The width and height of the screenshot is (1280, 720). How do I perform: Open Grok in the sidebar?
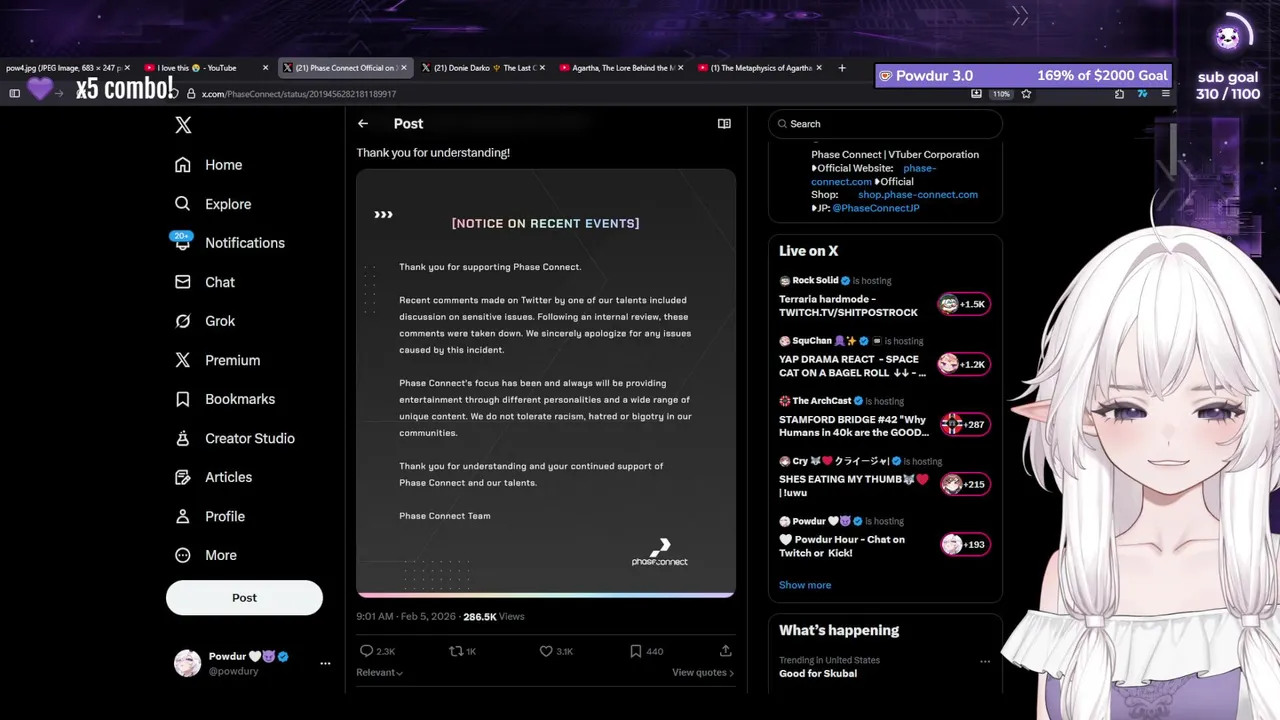[205, 321]
